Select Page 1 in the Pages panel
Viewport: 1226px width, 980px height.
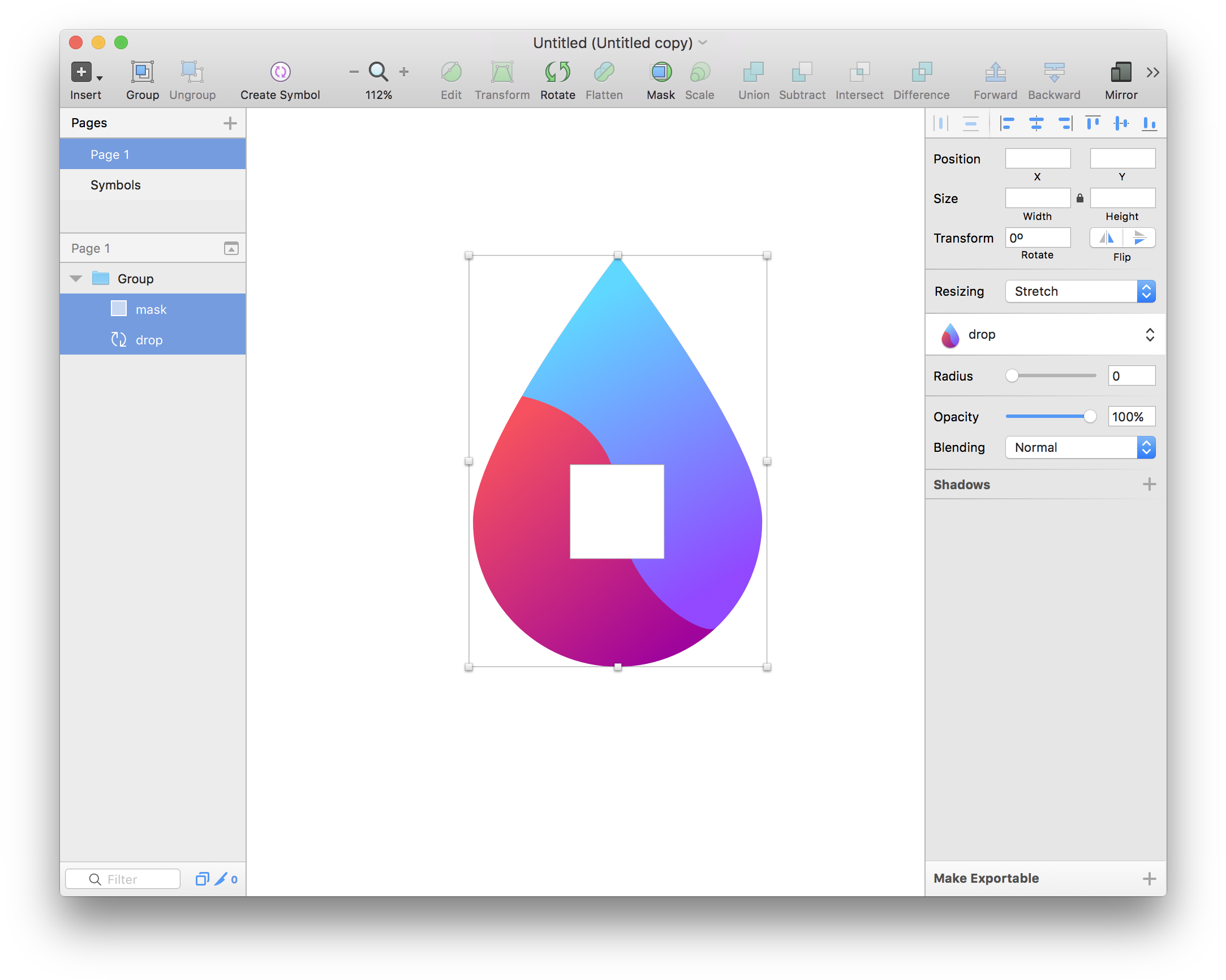click(110, 154)
